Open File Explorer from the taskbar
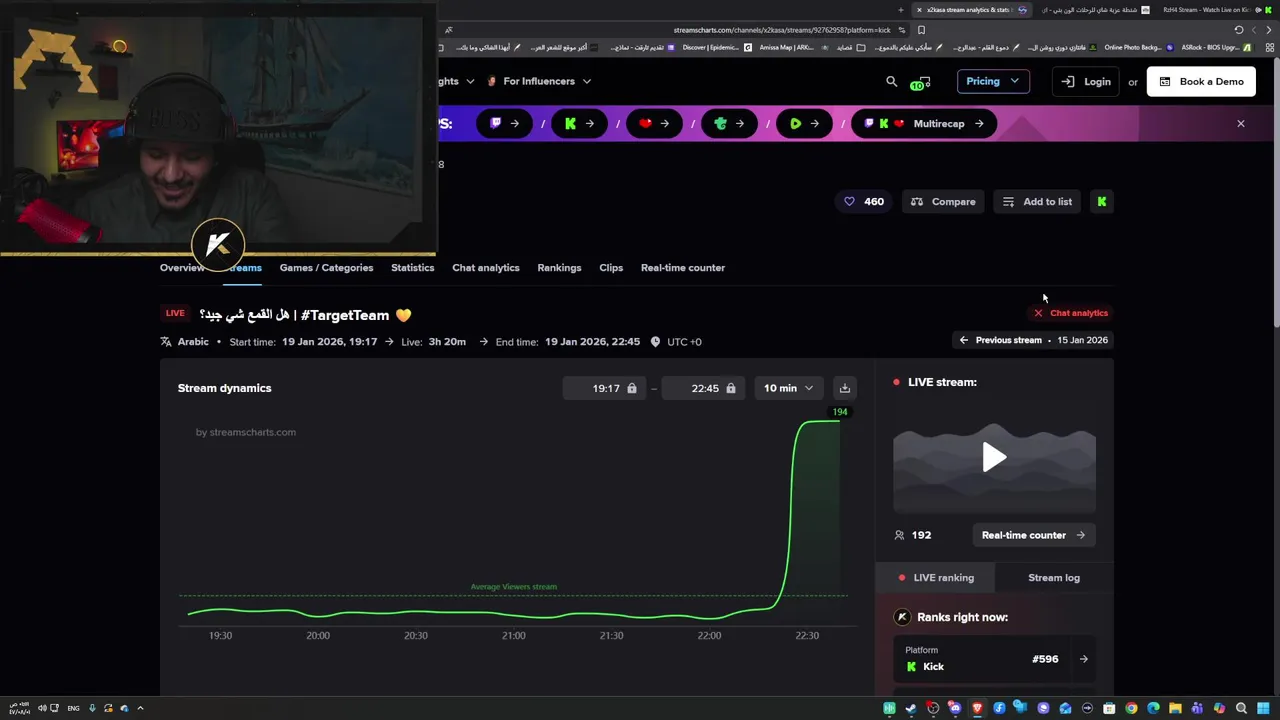The width and height of the screenshot is (1280, 720). point(1175,708)
